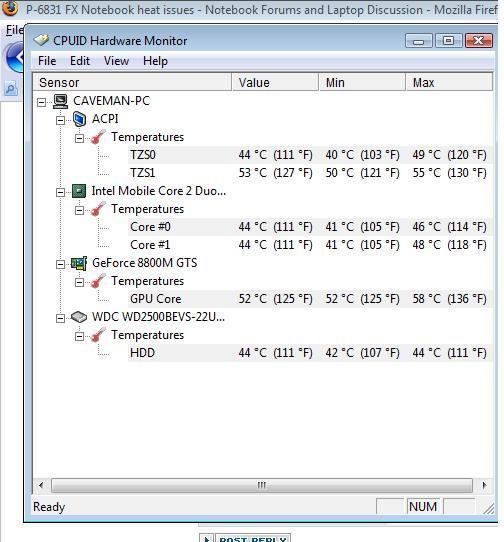The height and width of the screenshot is (542, 504).
Task: Collapse the ACPI tree node
Action: [x=60, y=120]
